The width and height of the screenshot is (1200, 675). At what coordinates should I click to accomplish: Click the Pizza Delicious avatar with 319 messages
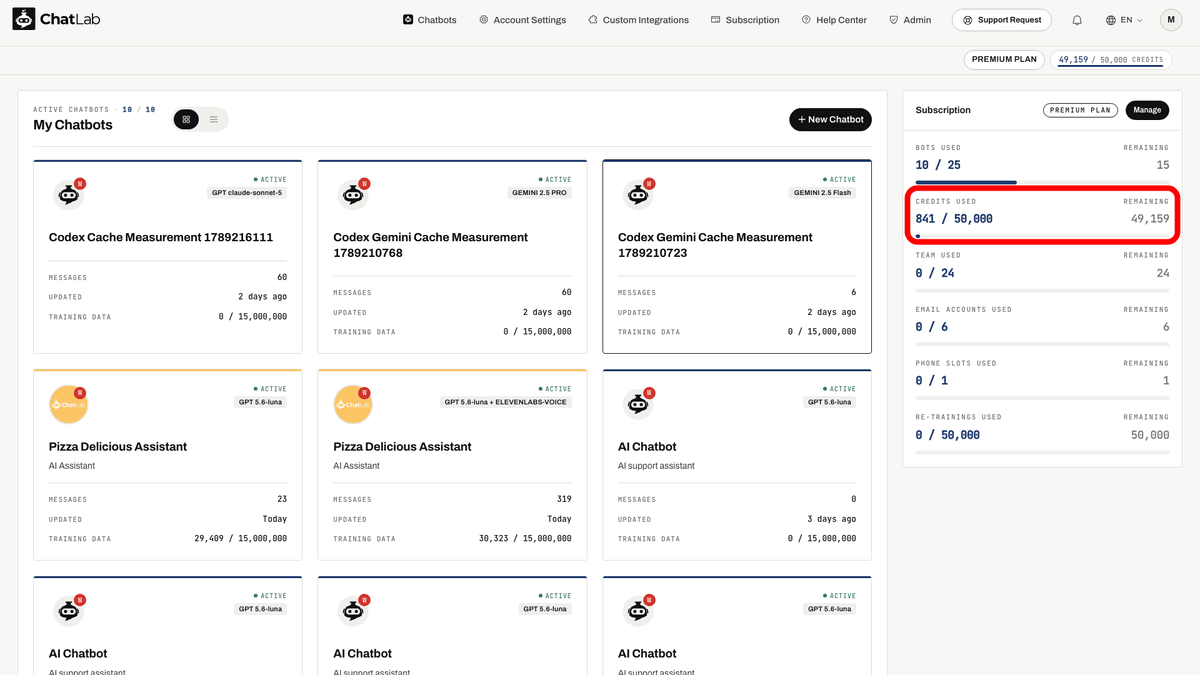[353, 404]
